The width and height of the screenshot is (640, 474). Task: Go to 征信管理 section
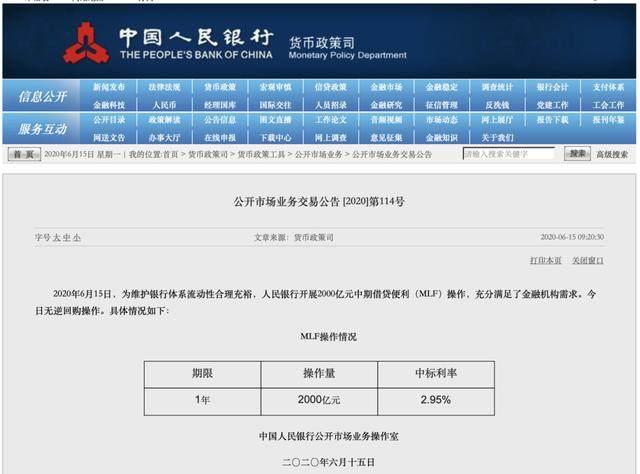tap(442, 105)
